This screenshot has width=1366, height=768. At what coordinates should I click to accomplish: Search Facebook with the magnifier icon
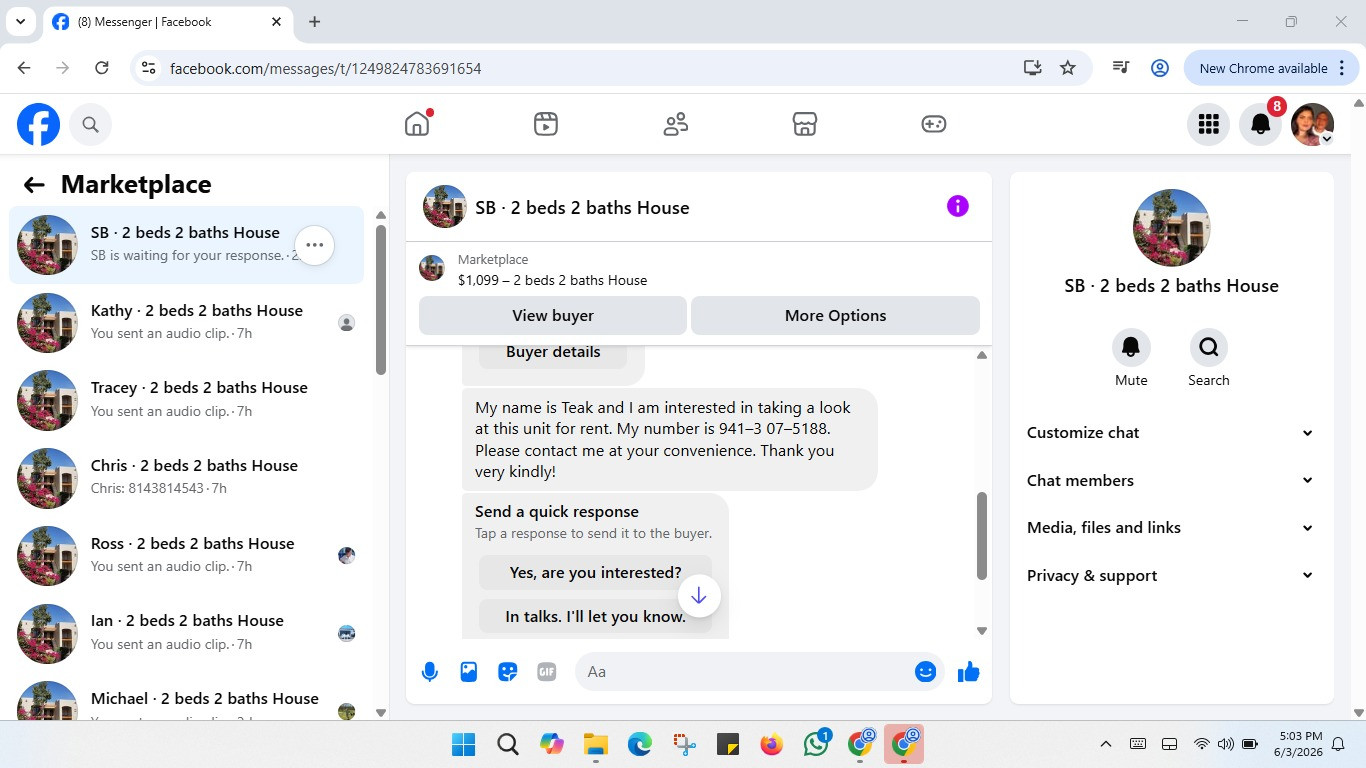pos(90,124)
